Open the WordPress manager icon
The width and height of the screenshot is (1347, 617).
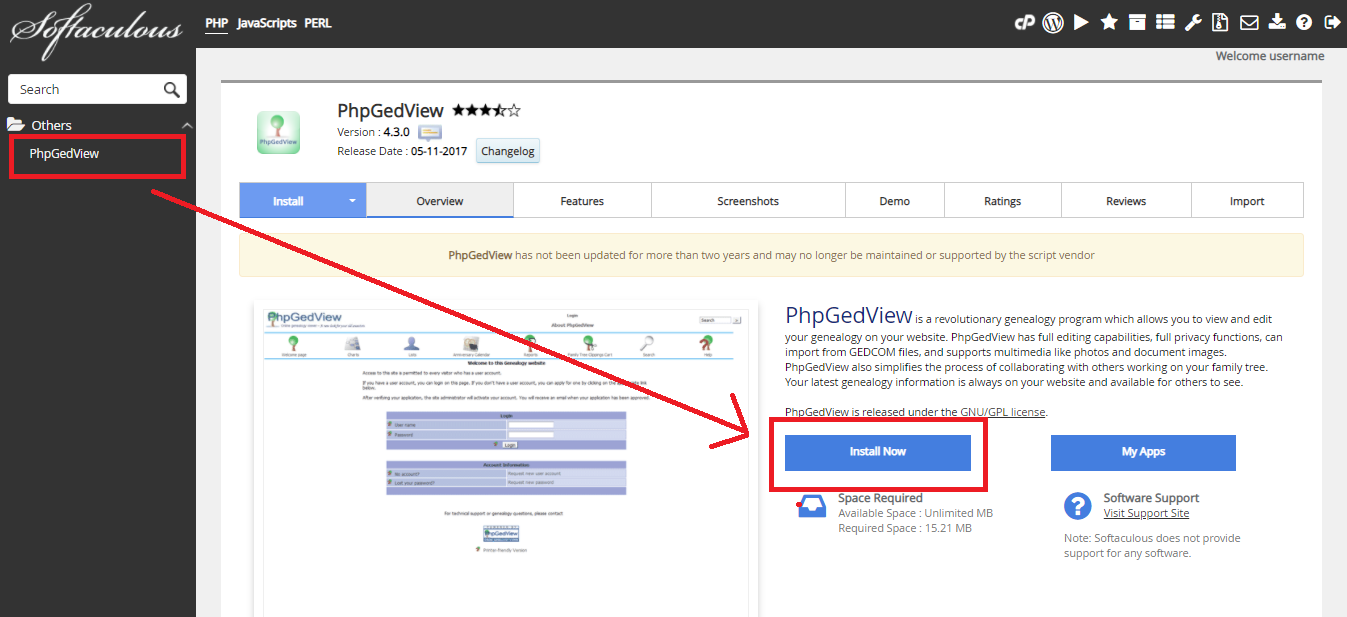(x=1052, y=22)
